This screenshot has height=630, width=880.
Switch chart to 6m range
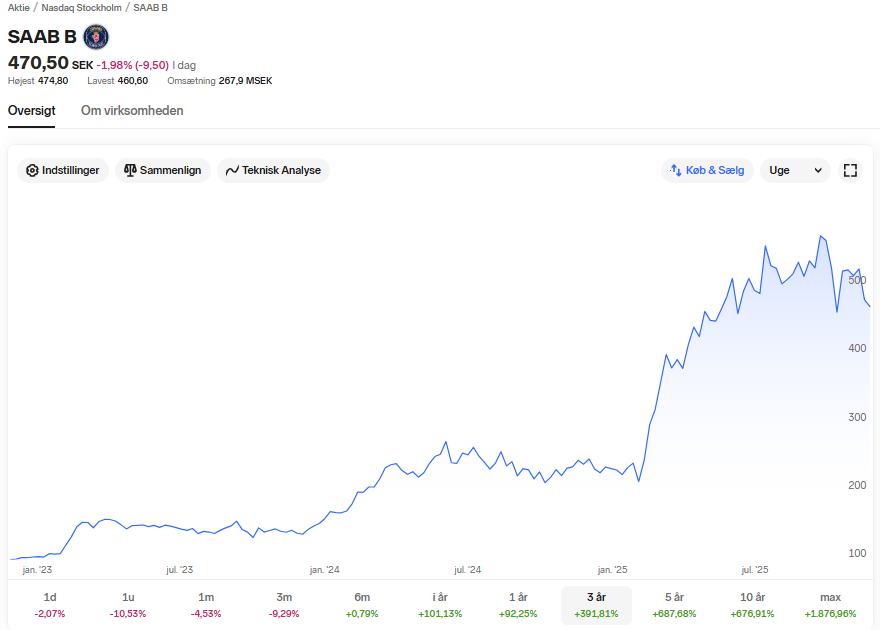[362, 605]
